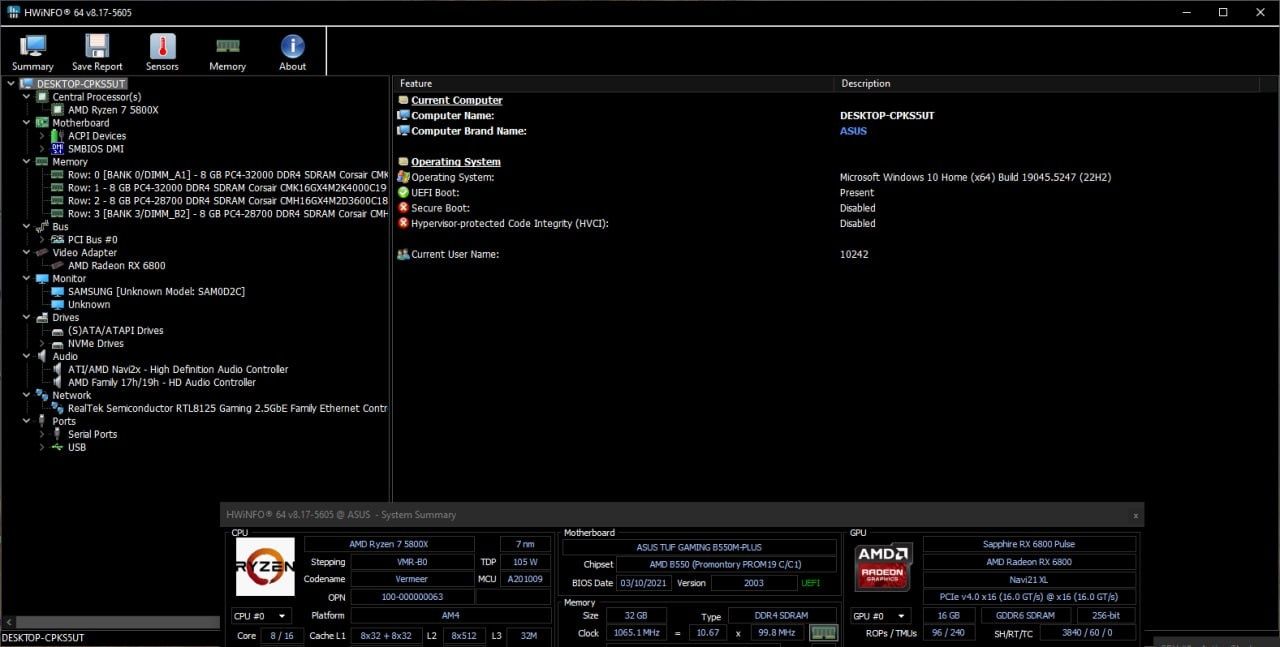Screen dimensions: 1280x647
Task: Click the AMD Radeon logo in System Summary
Action: (883, 566)
